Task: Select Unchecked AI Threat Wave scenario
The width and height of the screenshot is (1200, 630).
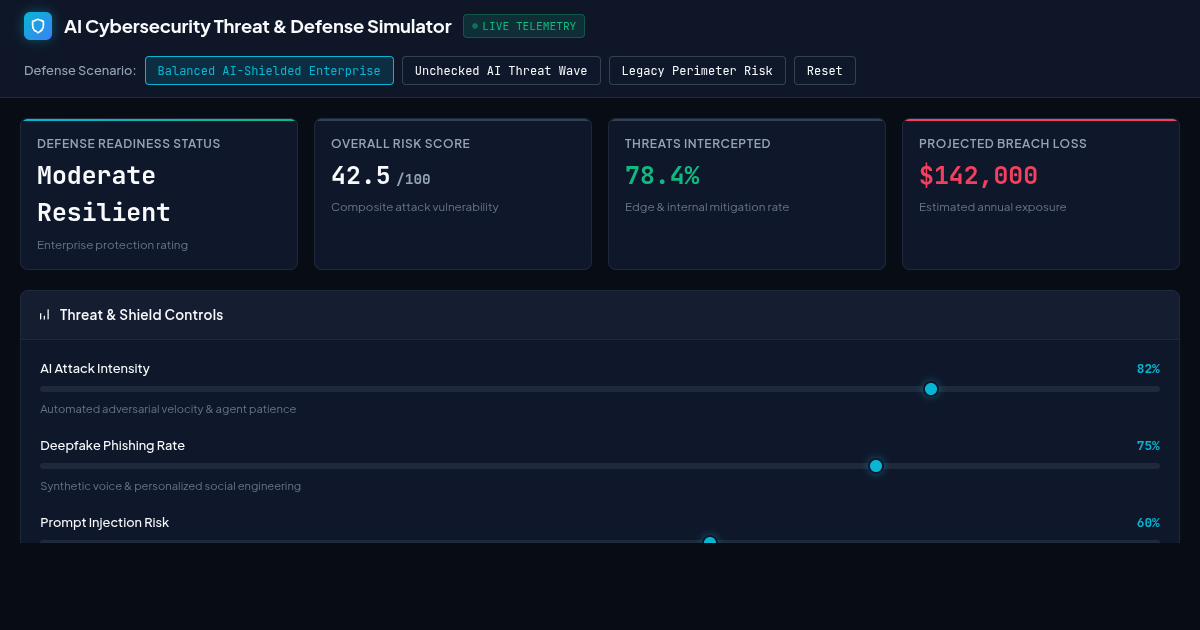Action: pos(501,71)
